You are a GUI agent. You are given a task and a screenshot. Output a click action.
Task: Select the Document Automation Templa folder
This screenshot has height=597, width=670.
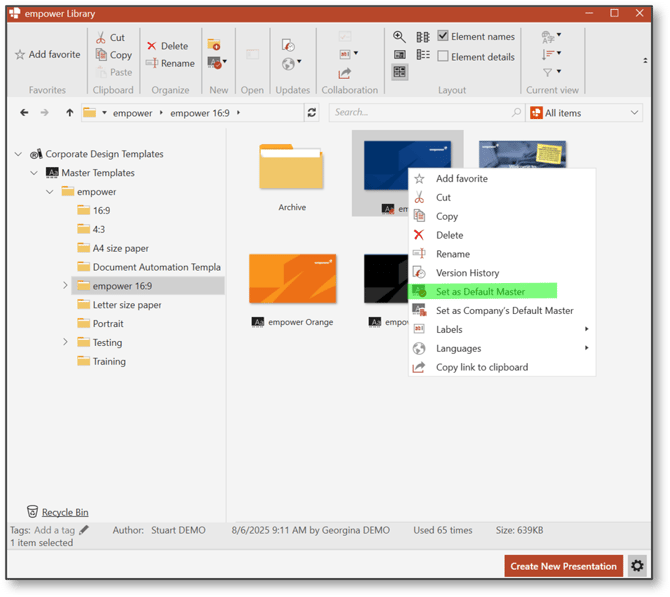click(149, 267)
